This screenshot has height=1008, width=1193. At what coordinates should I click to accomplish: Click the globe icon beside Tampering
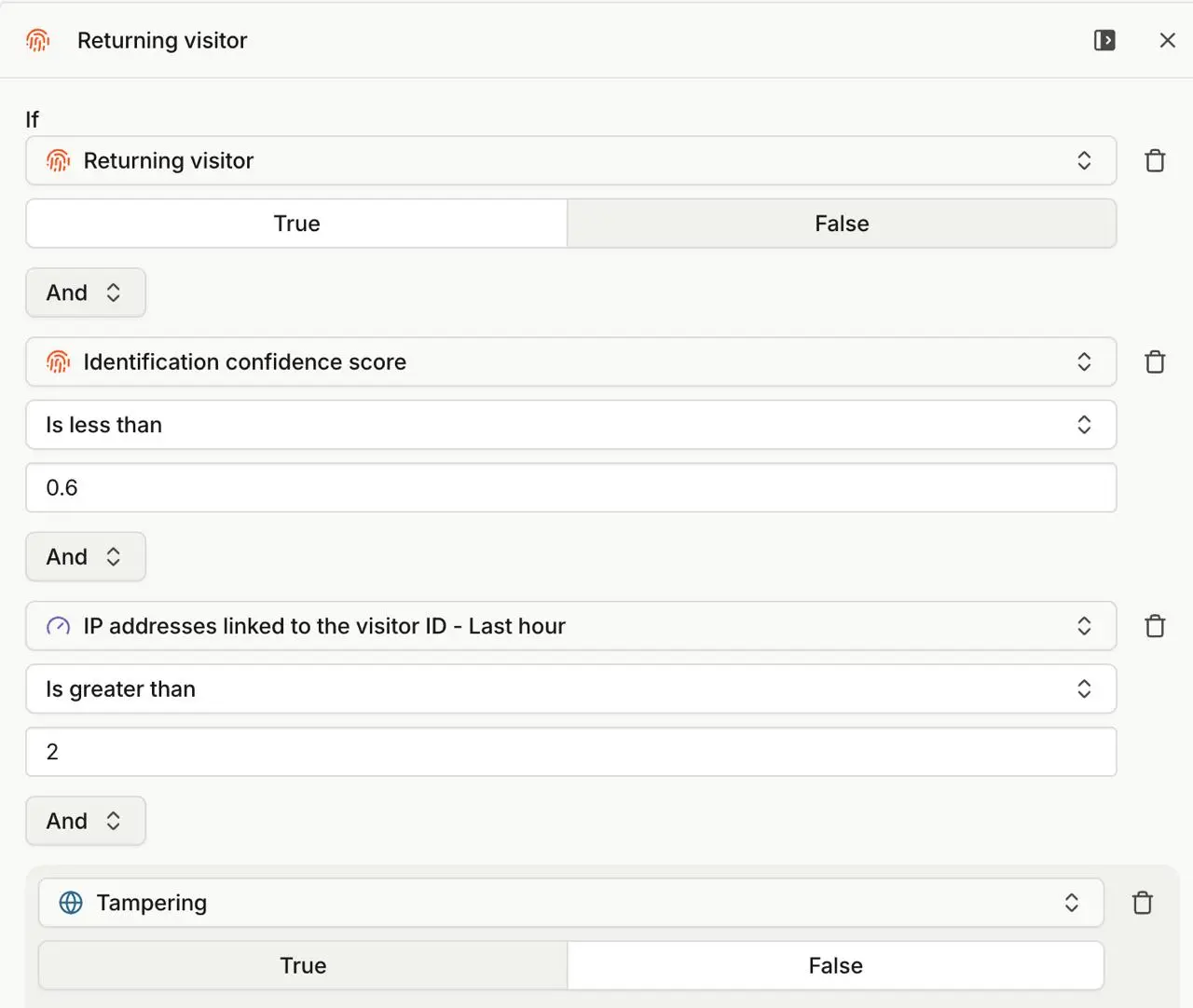(x=71, y=903)
